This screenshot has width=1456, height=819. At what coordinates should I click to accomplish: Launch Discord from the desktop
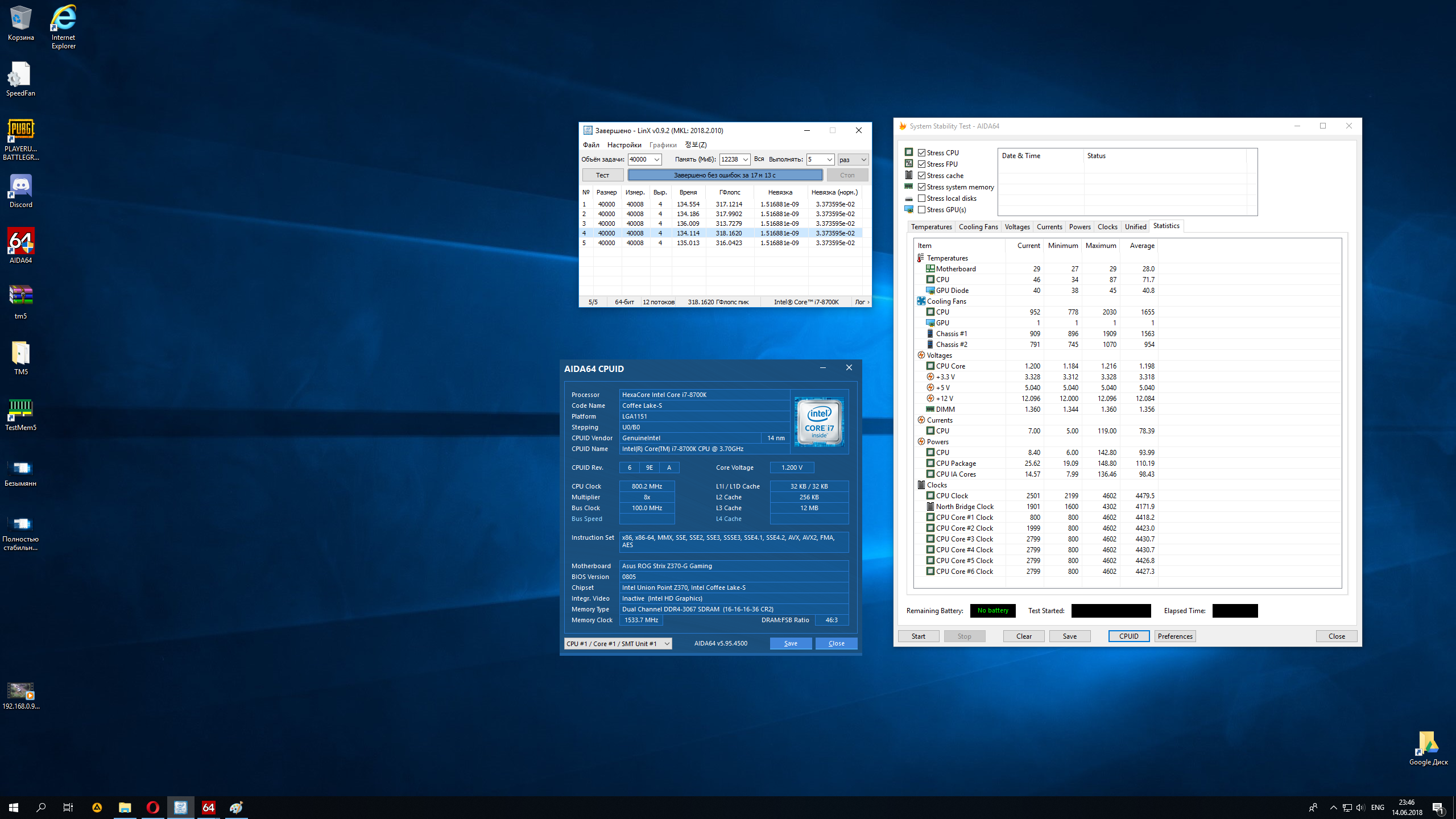pyautogui.click(x=21, y=186)
